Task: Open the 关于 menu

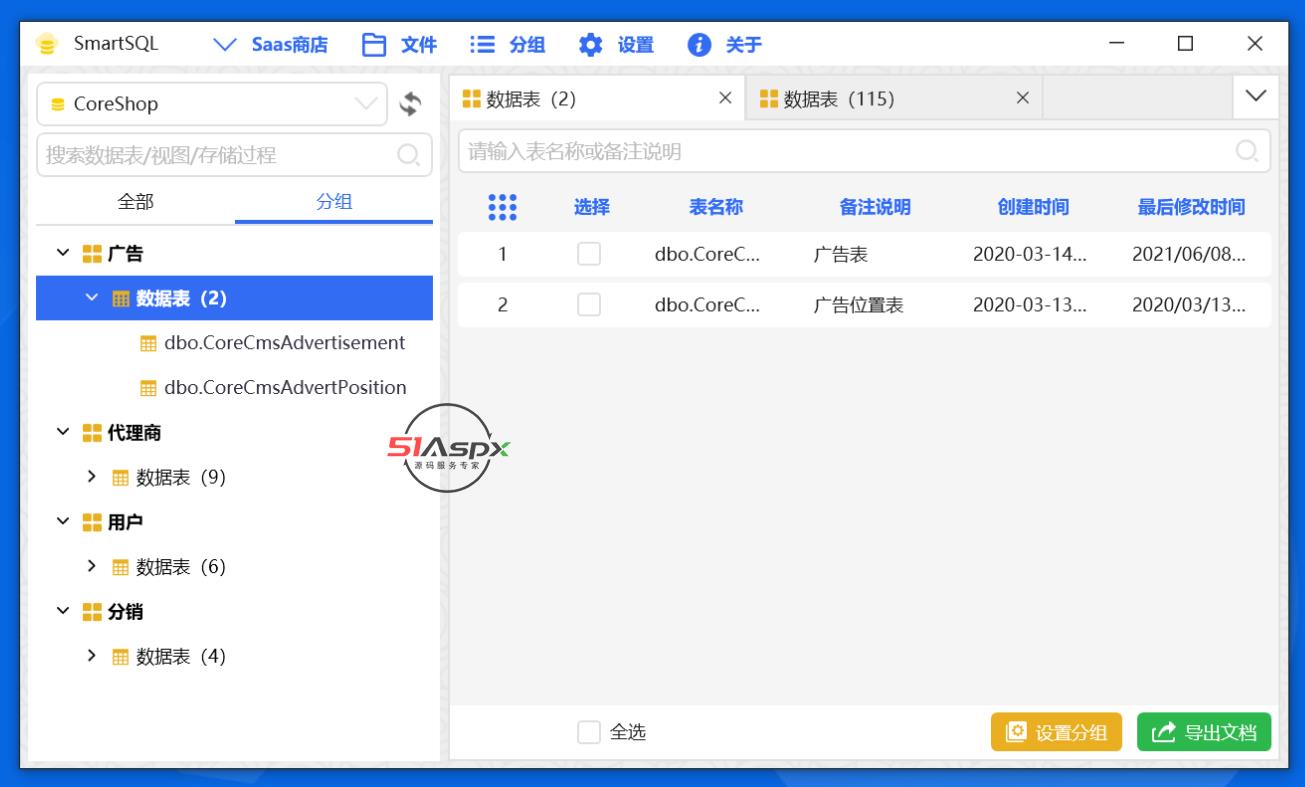Action: pos(725,45)
